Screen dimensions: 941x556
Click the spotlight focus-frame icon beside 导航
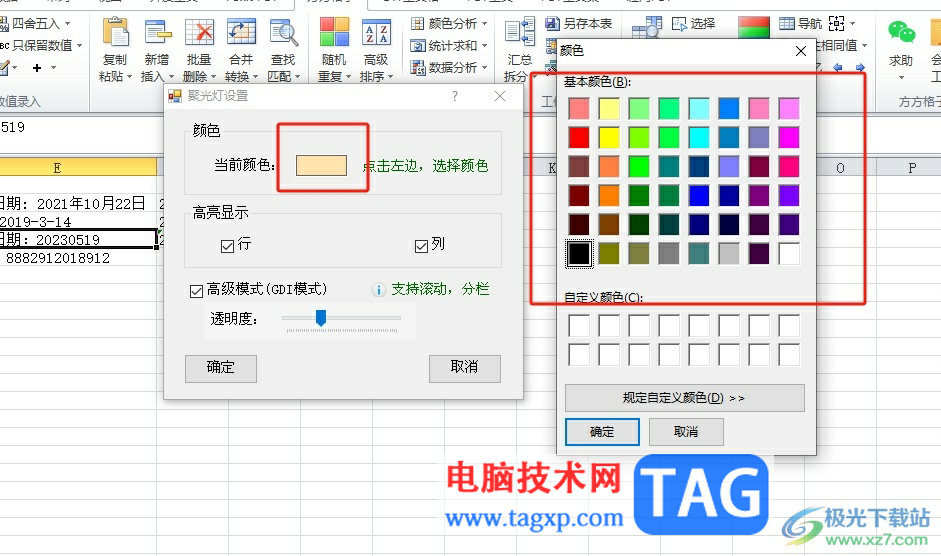(x=837, y=23)
